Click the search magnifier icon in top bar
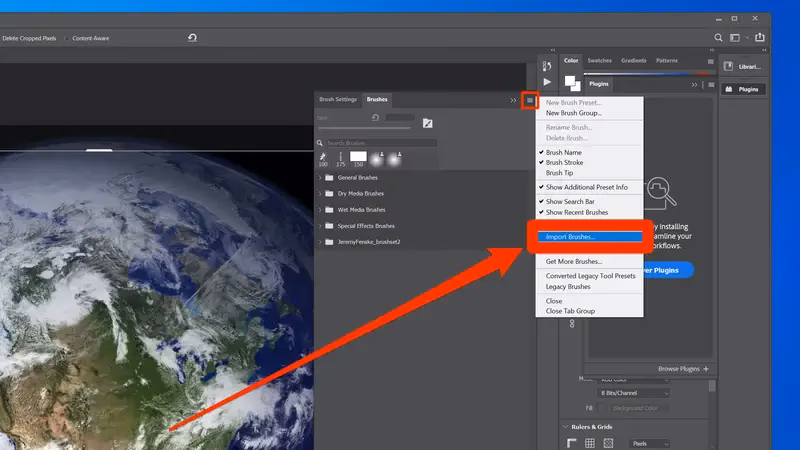Screen dimensions: 800x450 tap(718, 38)
